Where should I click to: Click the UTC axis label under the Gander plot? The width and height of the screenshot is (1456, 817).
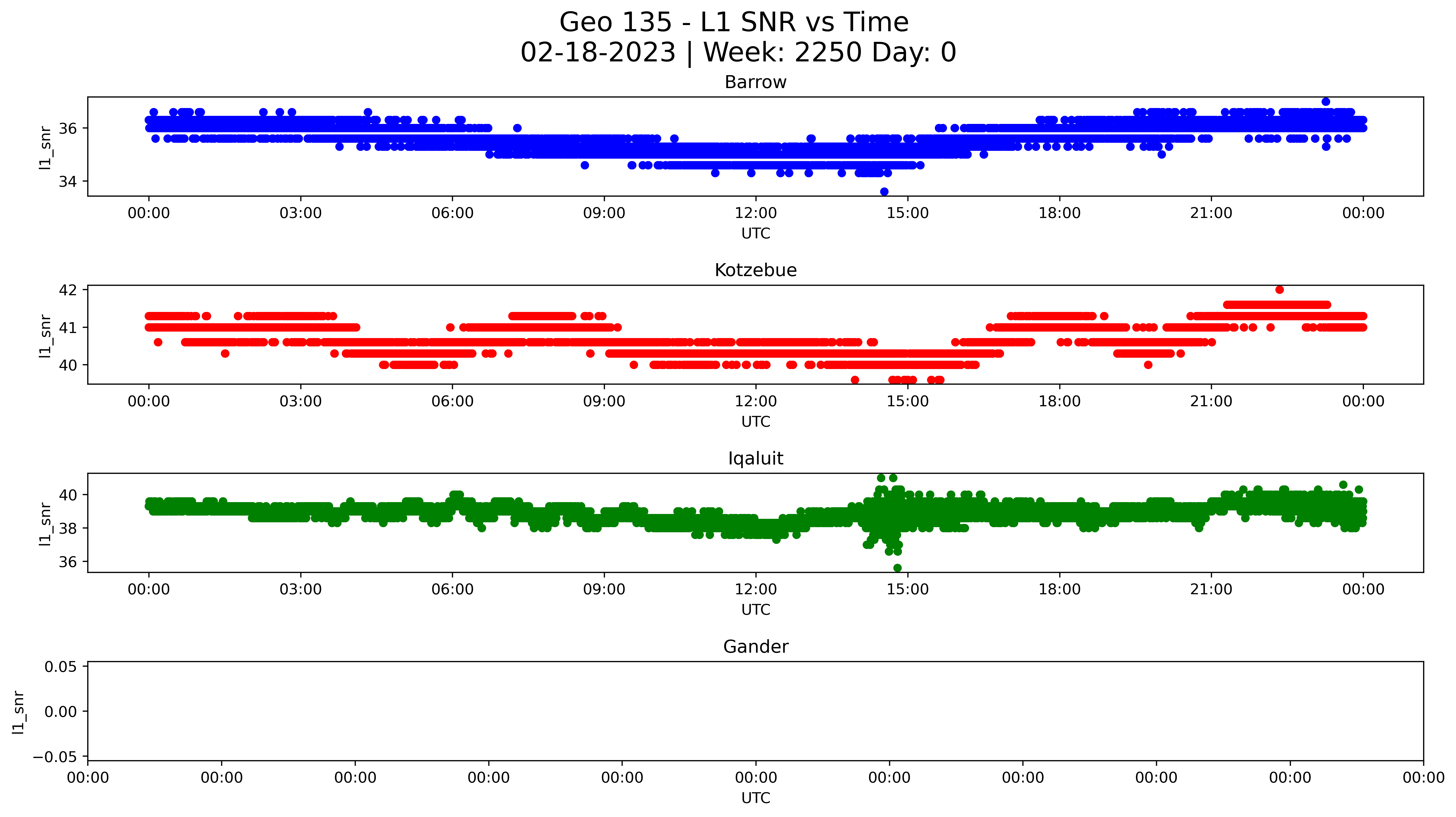pyautogui.click(x=756, y=798)
